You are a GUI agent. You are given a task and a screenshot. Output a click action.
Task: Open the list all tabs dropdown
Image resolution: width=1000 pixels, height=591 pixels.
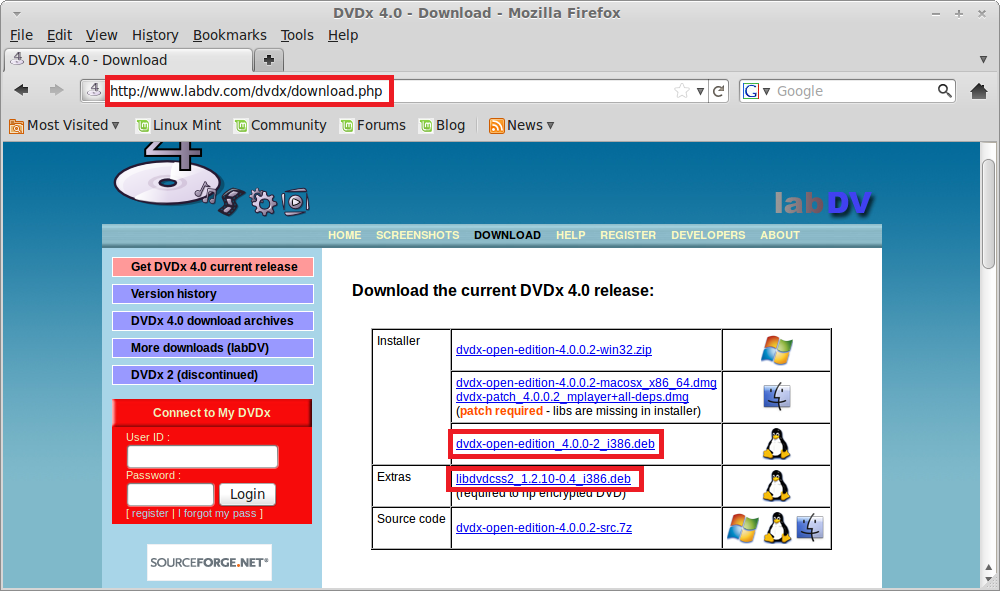983,59
